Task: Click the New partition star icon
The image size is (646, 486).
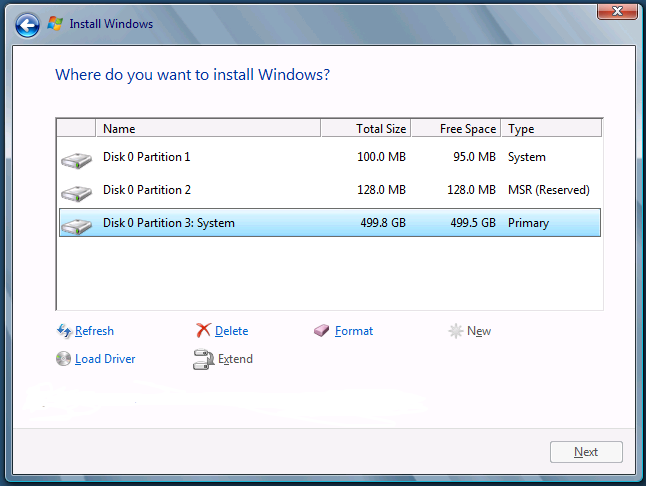Action: 456,331
